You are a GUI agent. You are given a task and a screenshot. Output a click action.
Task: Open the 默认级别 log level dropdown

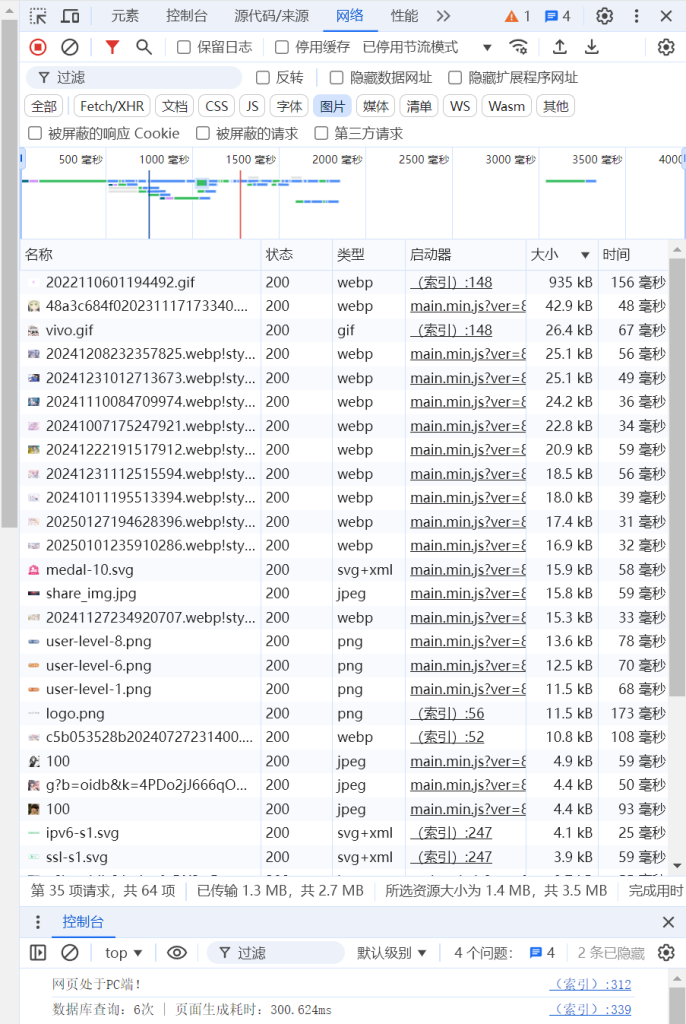[391, 953]
